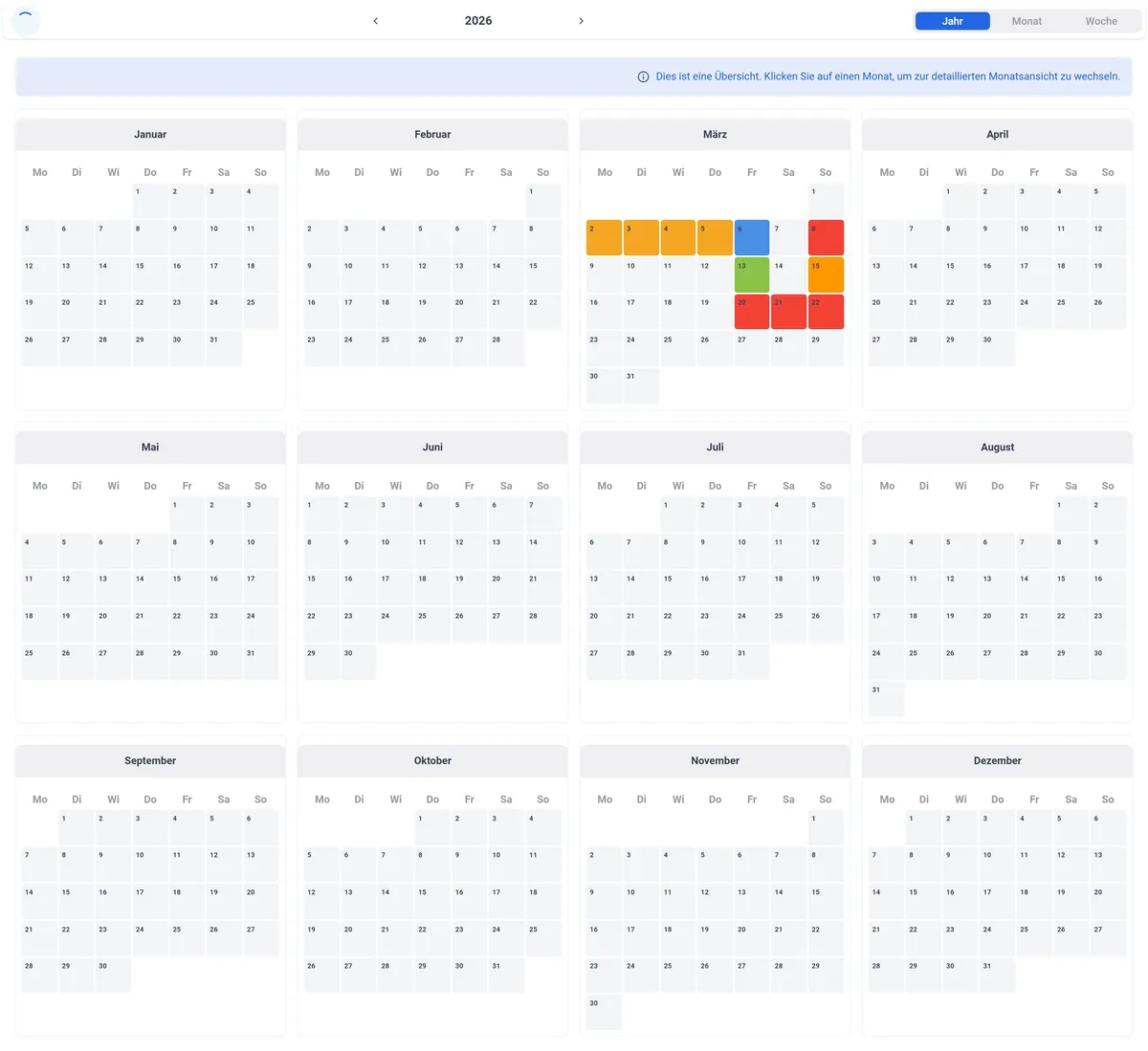Open the März month header
Viewport: 1148px width, 1051px height.
point(715,135)
